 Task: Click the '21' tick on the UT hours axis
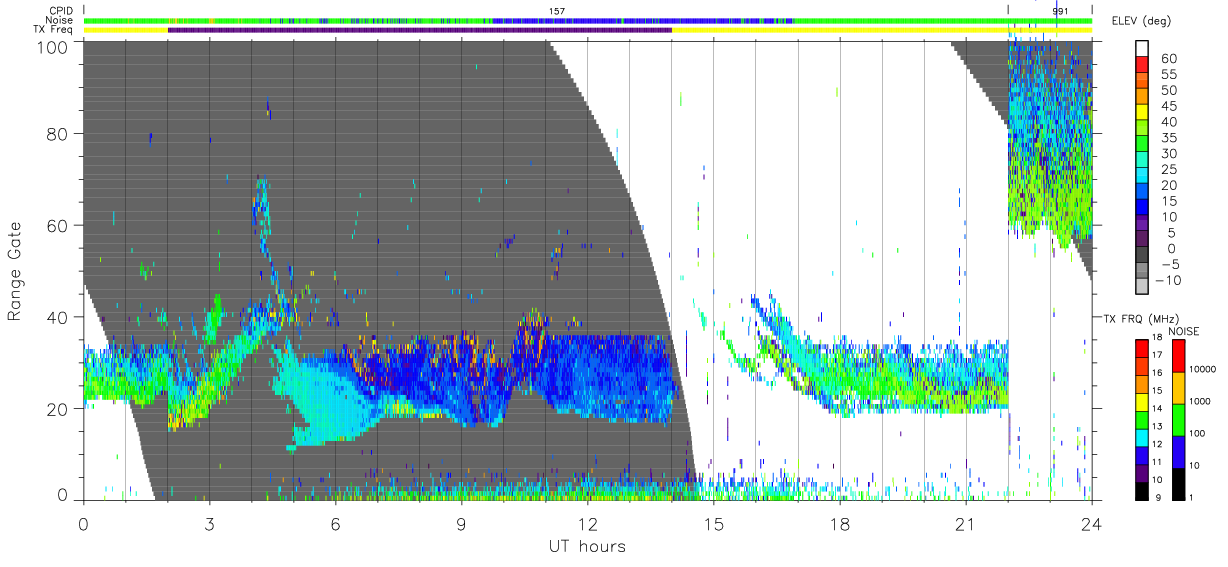point(965,523)
